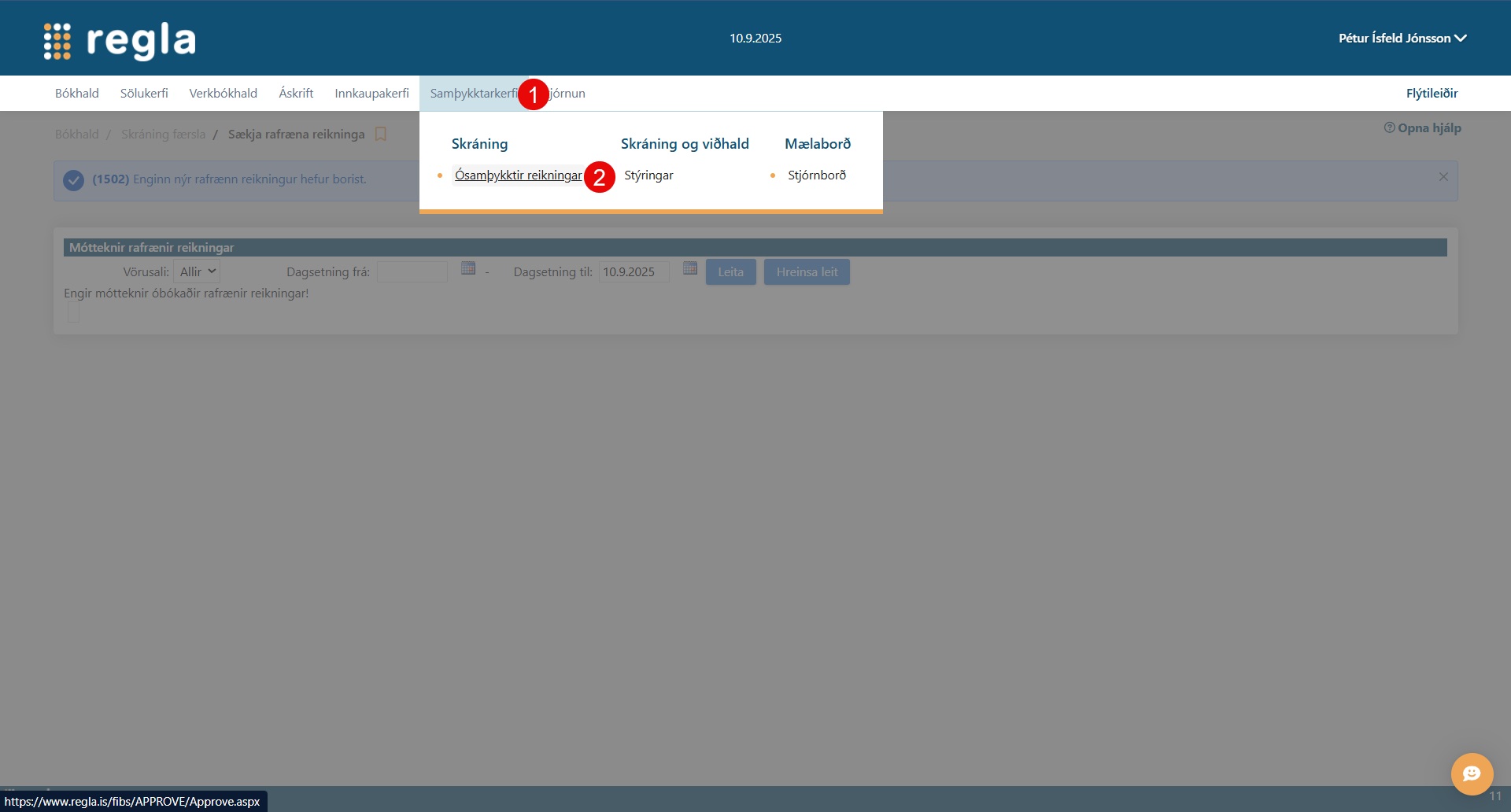Click the Hreinsa leit button
1511x812 pixels.
coord(807,271)
